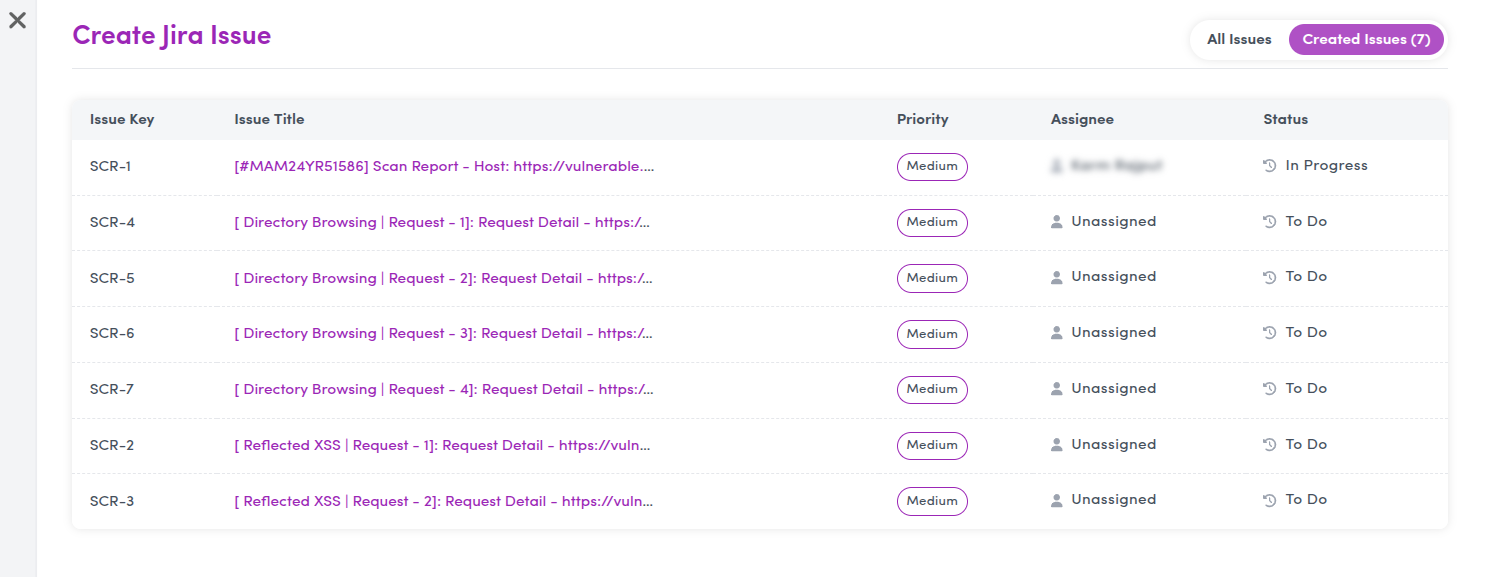Click the person icon in SCR-4 assignee

[1057, 222]
